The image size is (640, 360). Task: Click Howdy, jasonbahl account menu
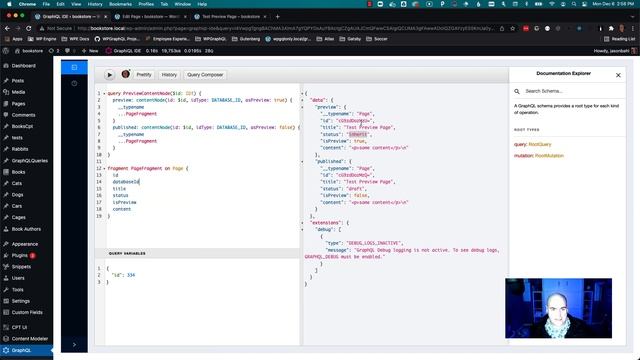(615, 51)
